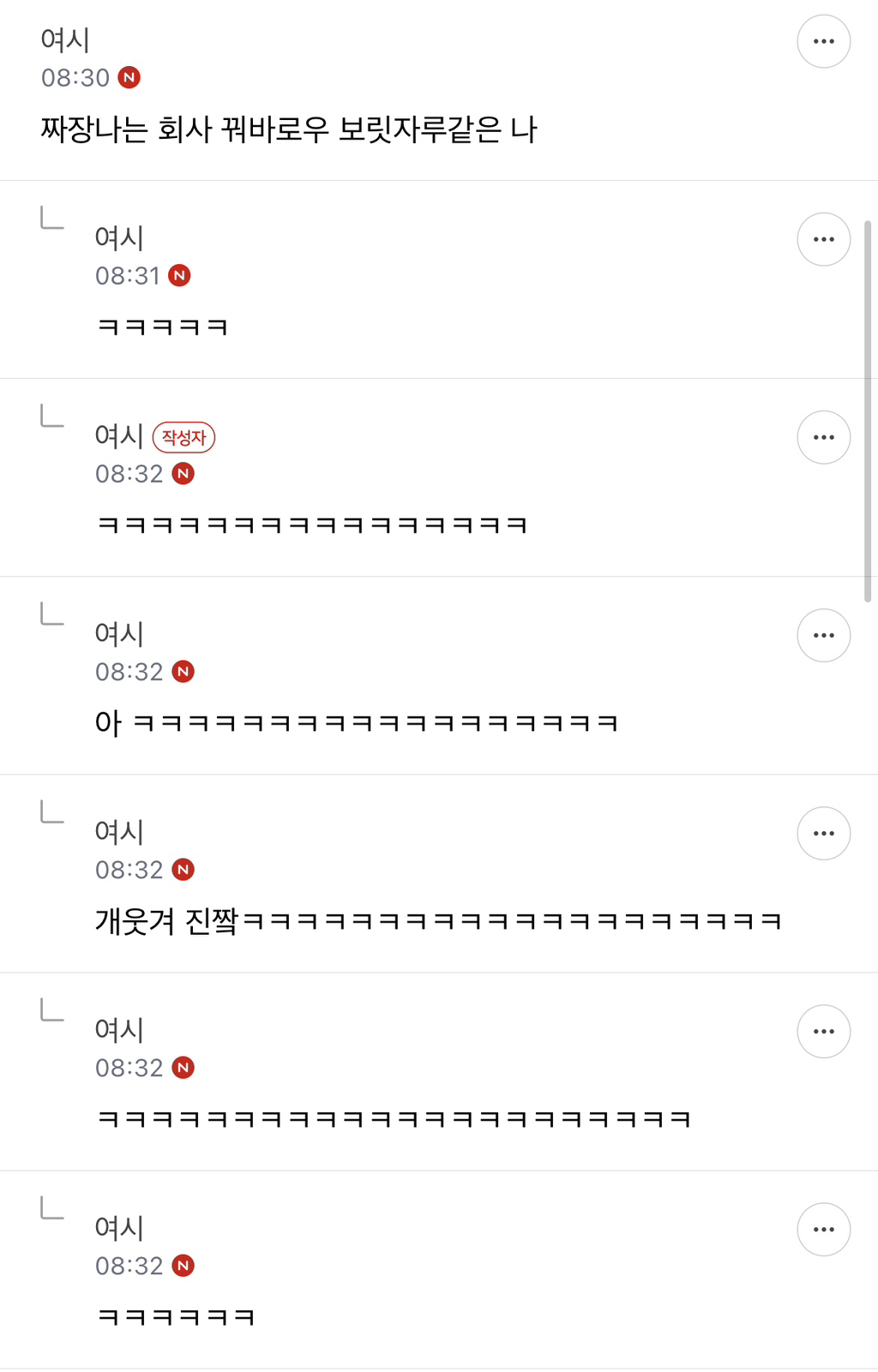Select the '짜장나는 회사 꿔바로우' comment text
The width and height of the screenshot is (878, 1372).
click(x=289, y=129)
